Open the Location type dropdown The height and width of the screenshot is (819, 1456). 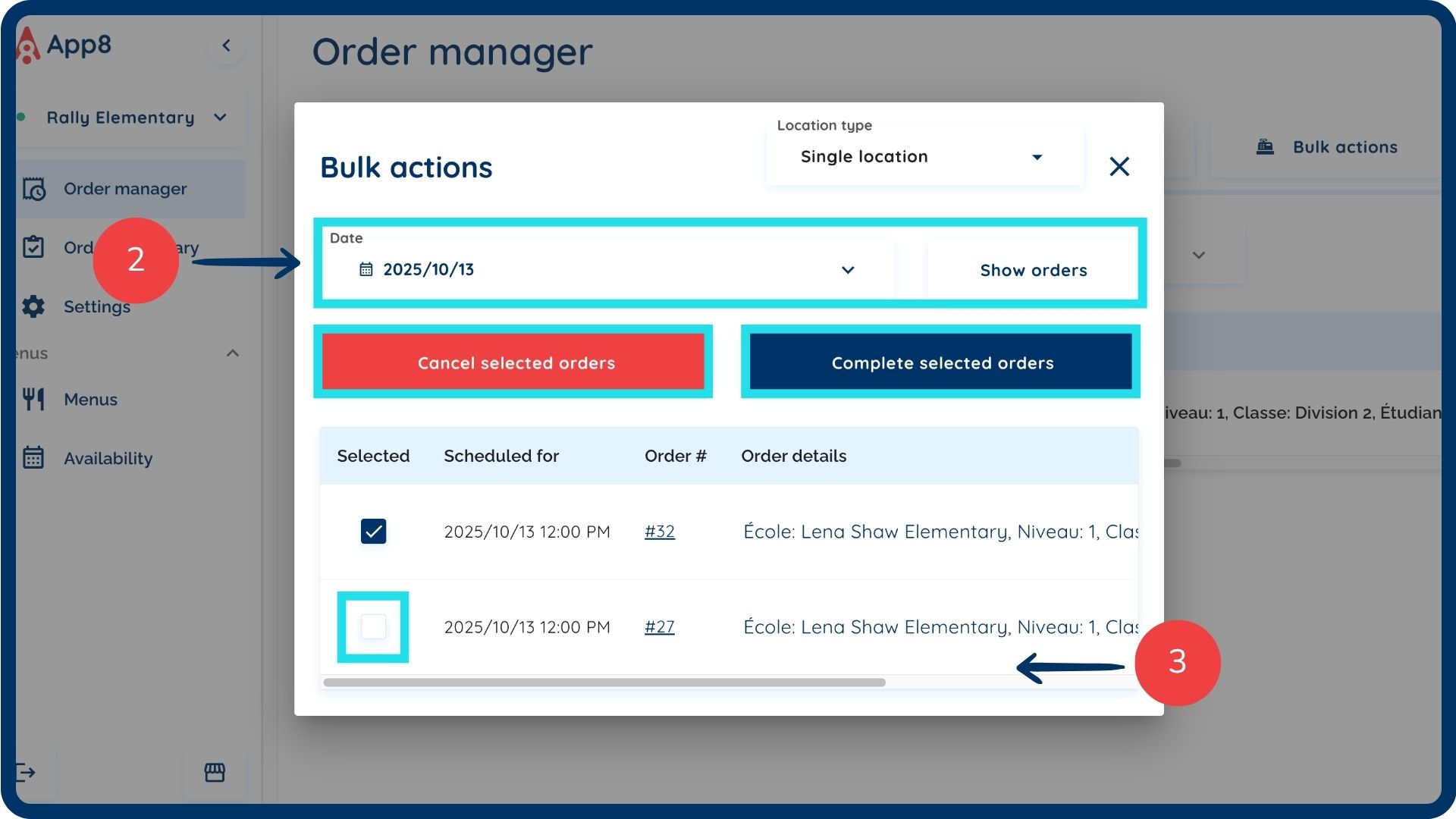(x=924, y=157)
